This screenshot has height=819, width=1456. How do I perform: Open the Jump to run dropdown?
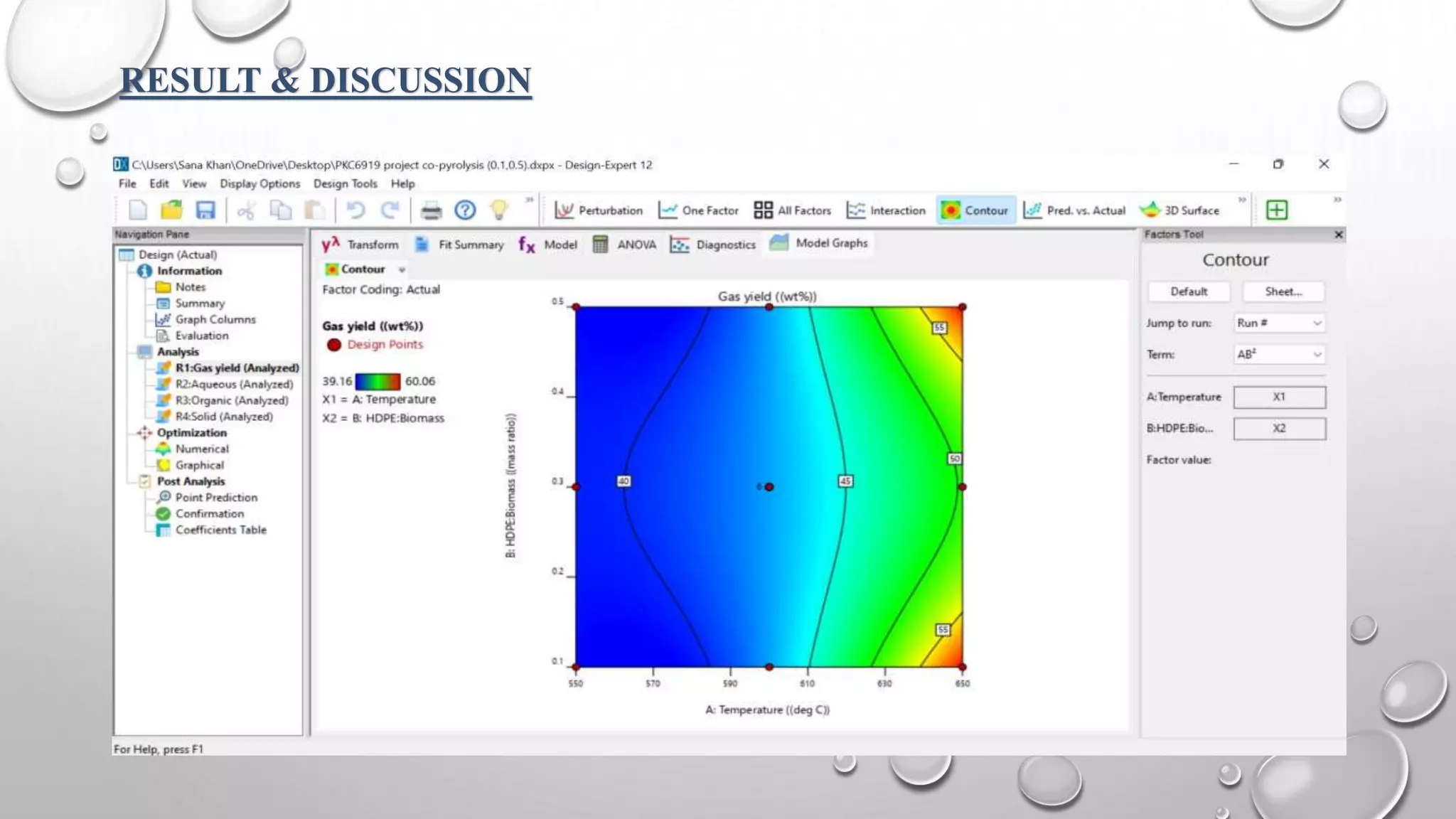pos(1279,323)
